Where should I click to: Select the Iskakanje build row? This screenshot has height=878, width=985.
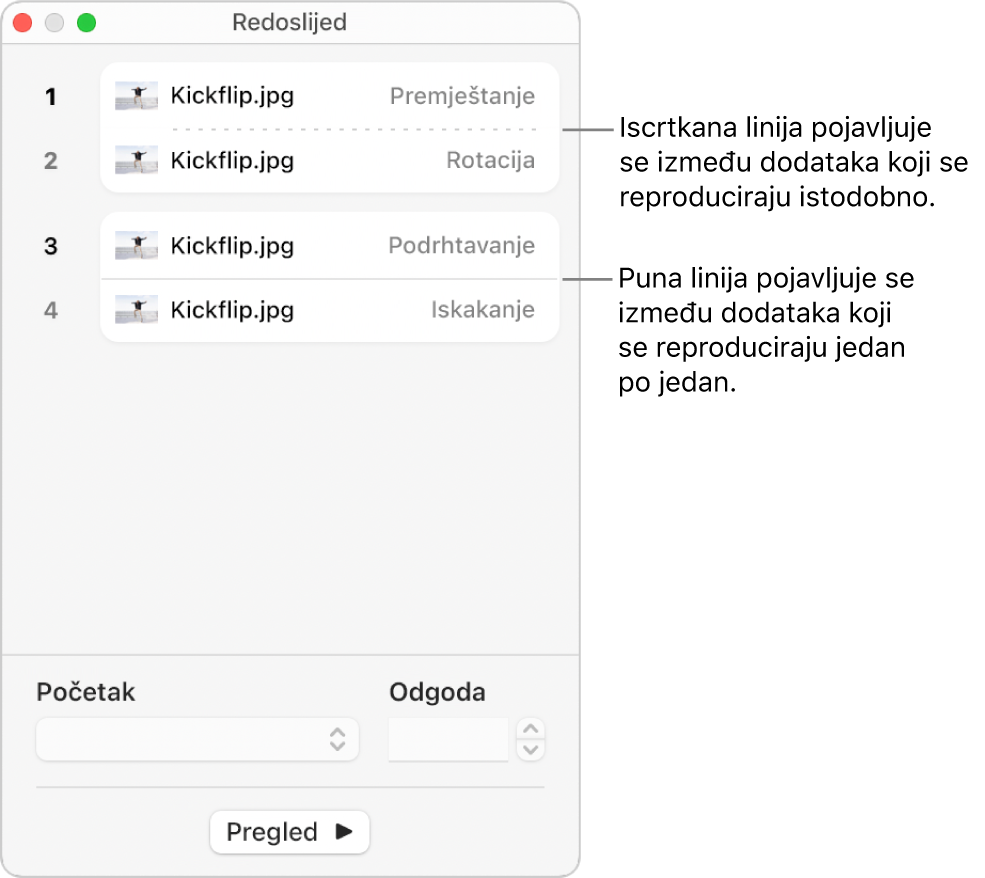click(329, 310)
